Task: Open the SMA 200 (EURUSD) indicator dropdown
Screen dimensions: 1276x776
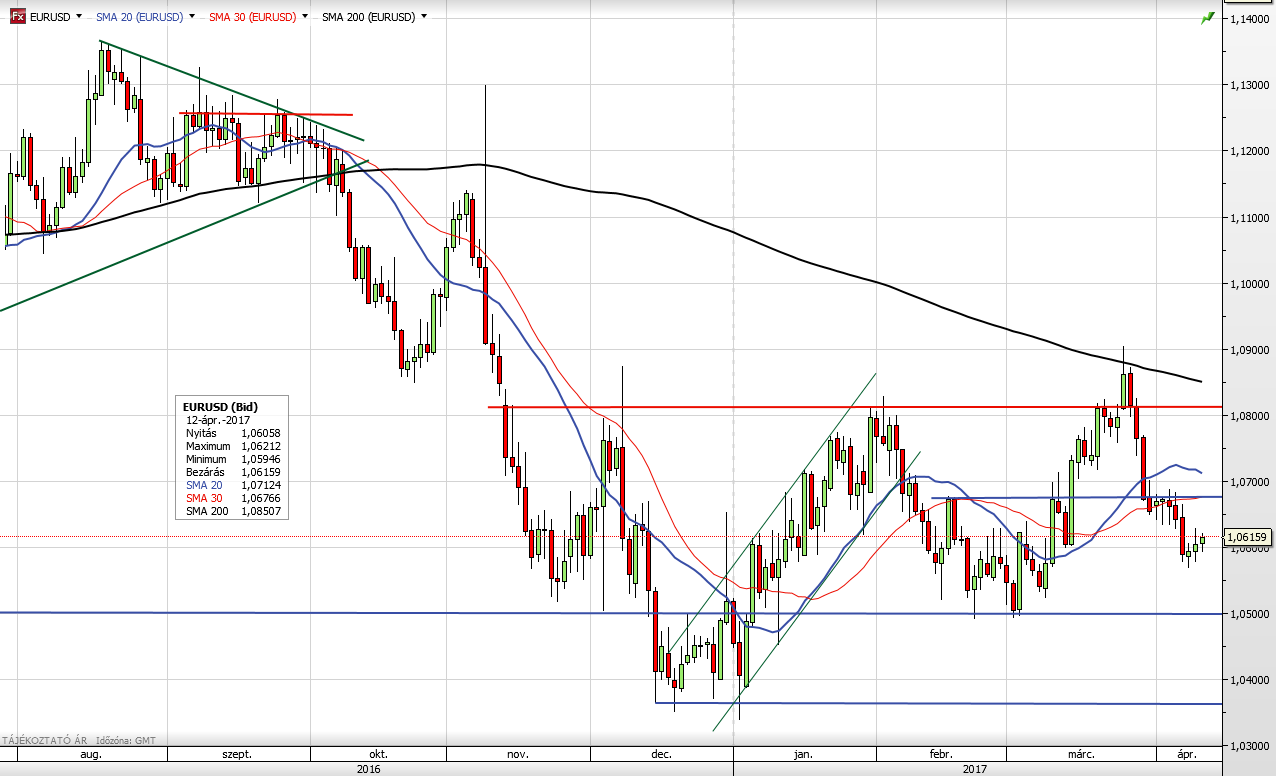Action: click(424, 17)
